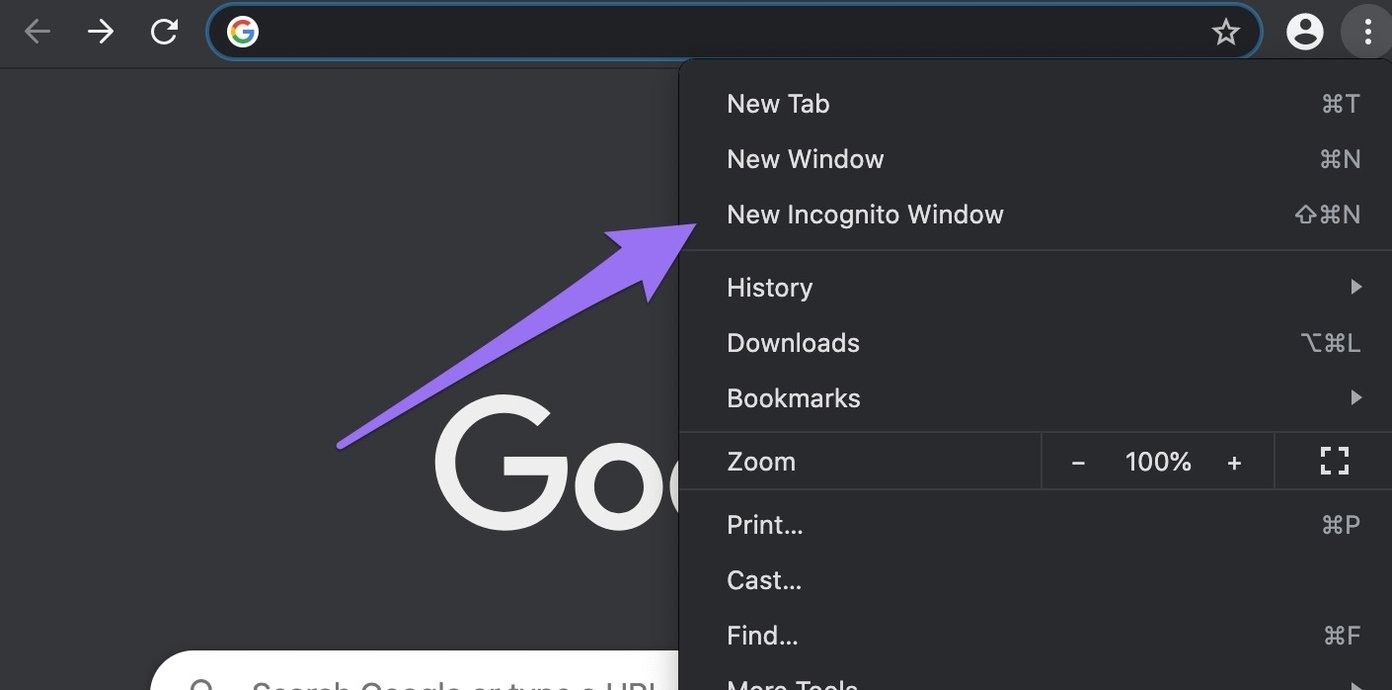Click the forward navigation arrow

tap(100, 33)
